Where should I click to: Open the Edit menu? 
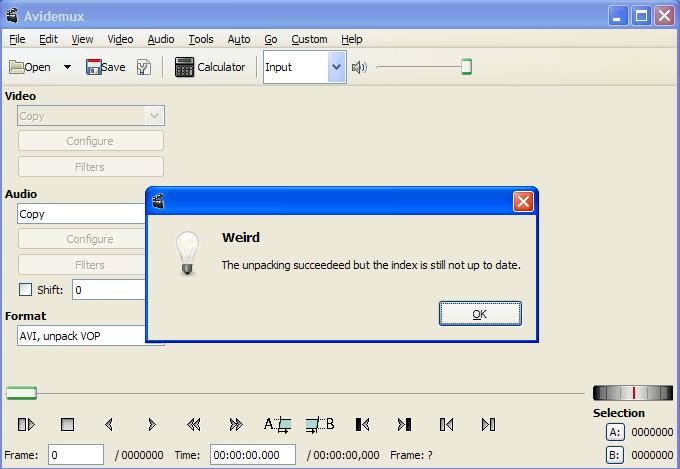(x=48, y=39)
